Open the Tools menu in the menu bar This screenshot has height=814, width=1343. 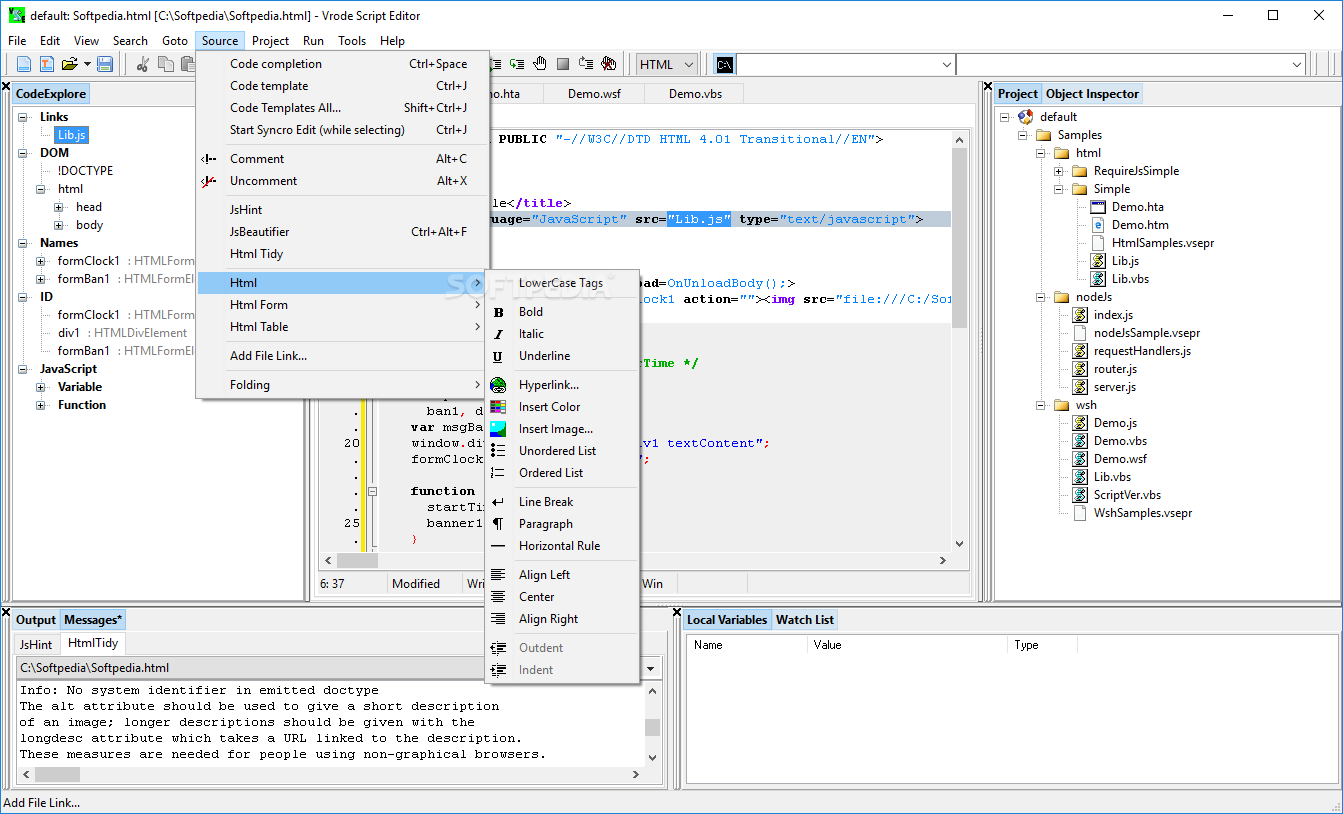[352, 41]
